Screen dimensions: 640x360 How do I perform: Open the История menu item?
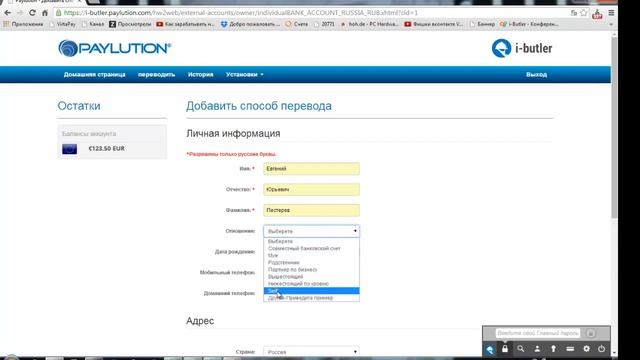click(x=200, y=75)
